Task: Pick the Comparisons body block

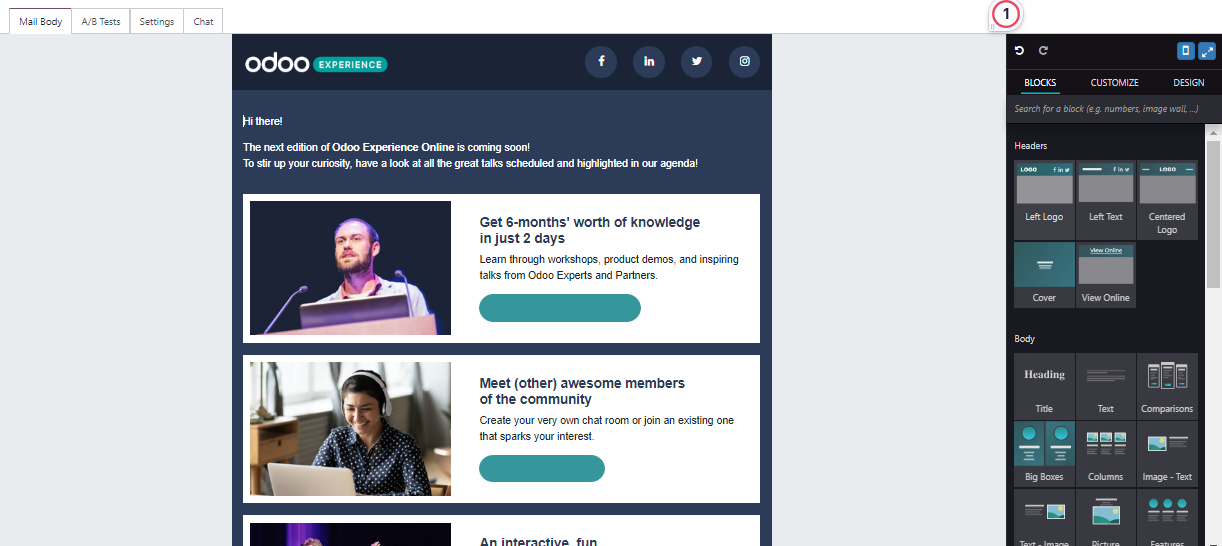Action: (x=1167, y=385)
